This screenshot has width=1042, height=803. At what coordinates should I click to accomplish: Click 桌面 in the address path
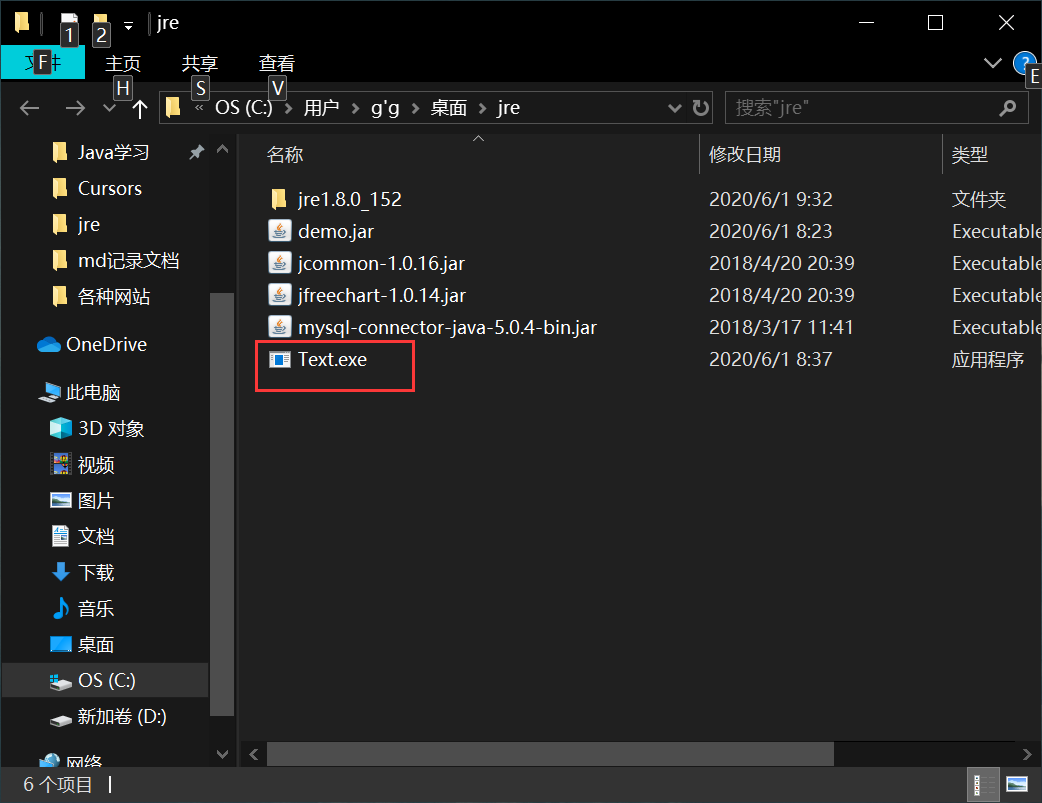[449, 108]
